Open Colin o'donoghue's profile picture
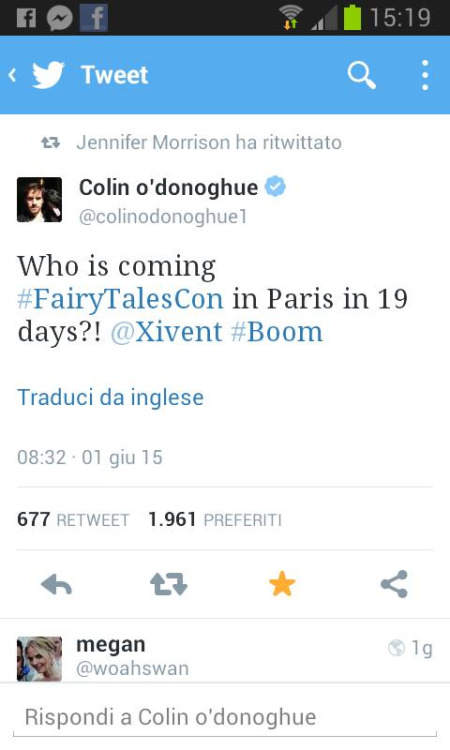This screenshot has height=750, width=450. coord(39,199)
